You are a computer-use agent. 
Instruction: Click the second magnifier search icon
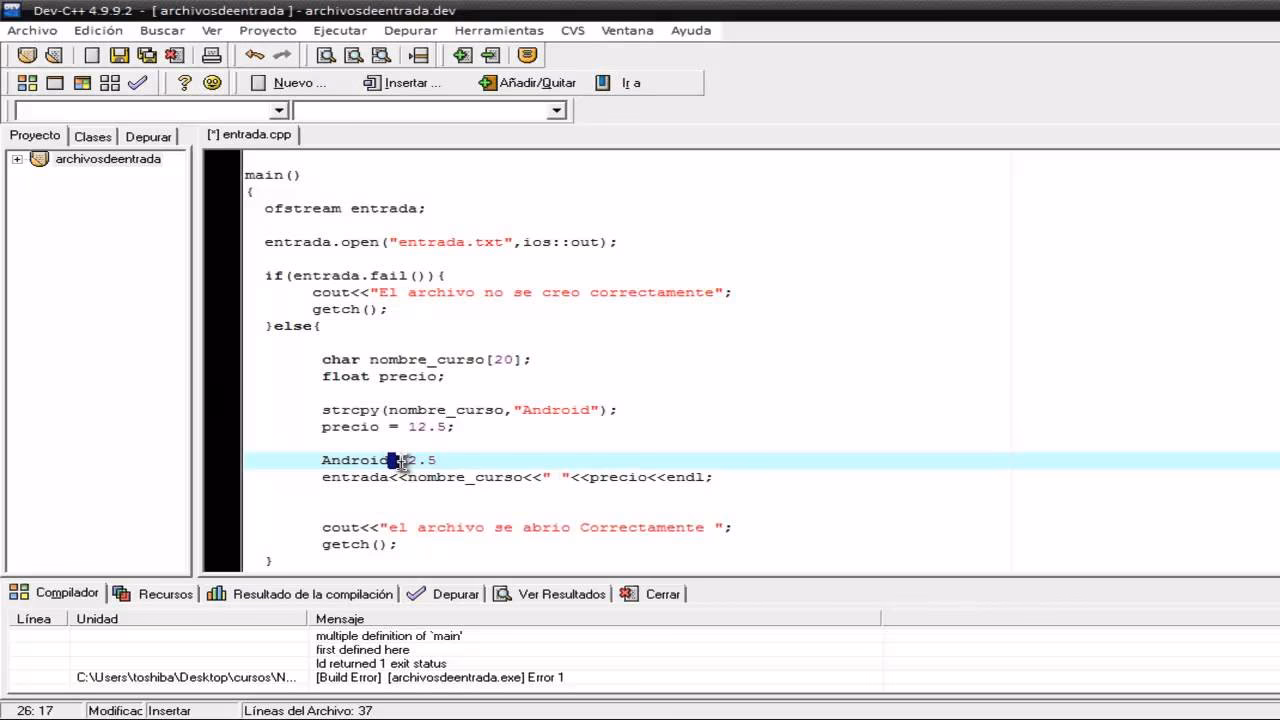click(x=353, y=56)
